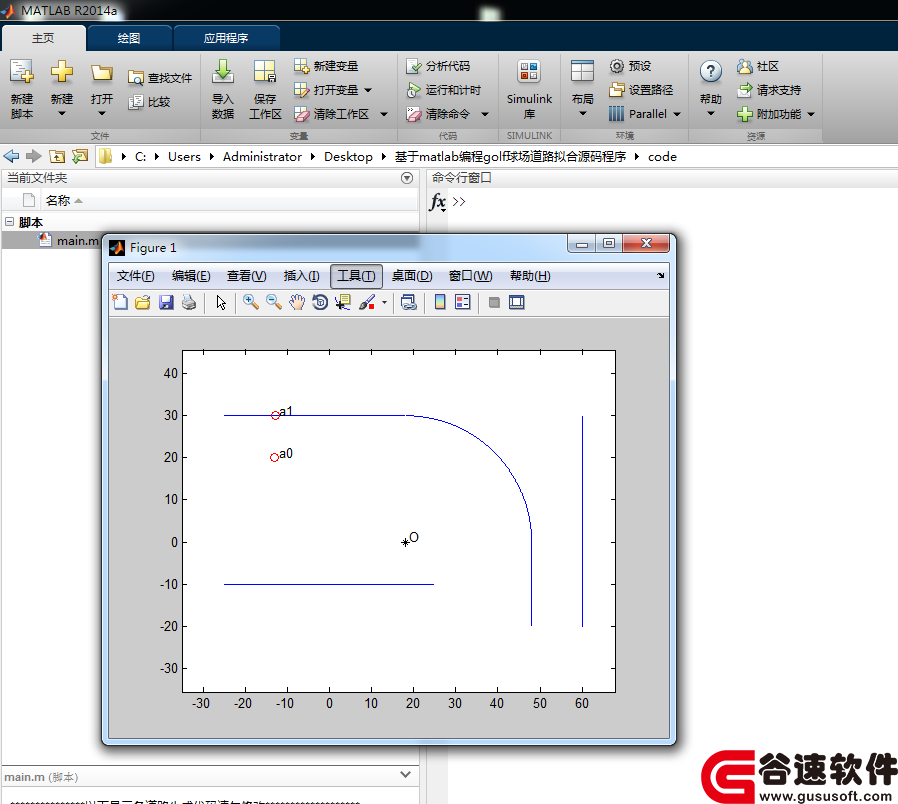Image resolution: width=898 pixels, height=804 pixels.
Task: Collapse the 脚本 group in Current Folder
Action: [x=9, y=222]
